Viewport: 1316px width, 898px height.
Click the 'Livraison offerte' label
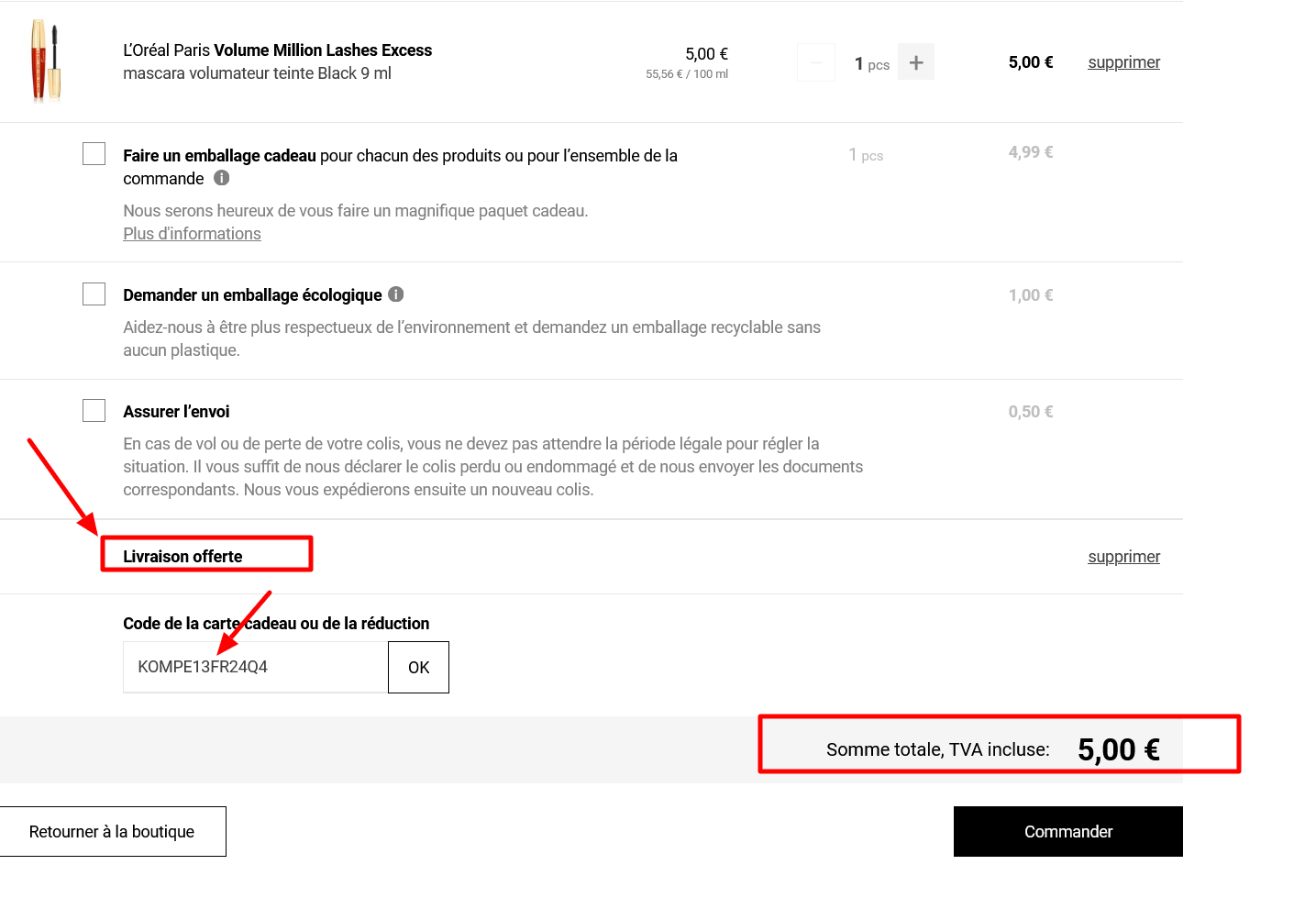(182, 555)
